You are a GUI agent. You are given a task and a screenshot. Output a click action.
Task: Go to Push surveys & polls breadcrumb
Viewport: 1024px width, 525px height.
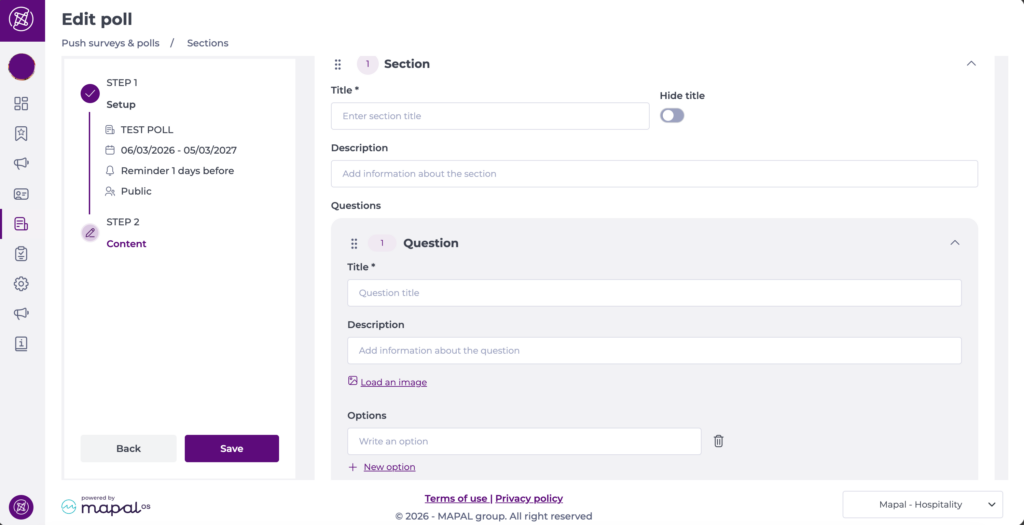coord(111,43)
